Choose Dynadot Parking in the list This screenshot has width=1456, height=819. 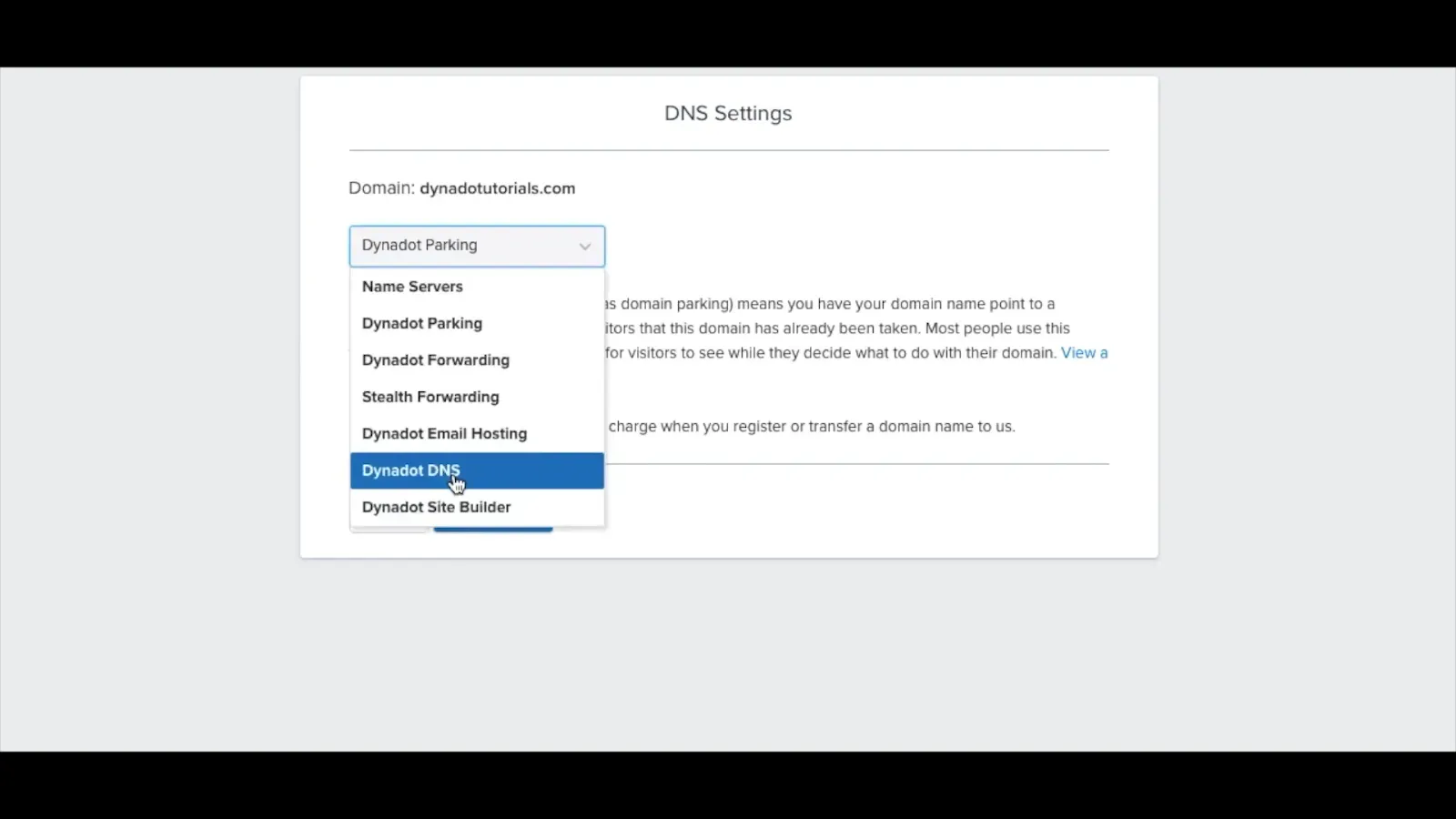pos(477,323)
